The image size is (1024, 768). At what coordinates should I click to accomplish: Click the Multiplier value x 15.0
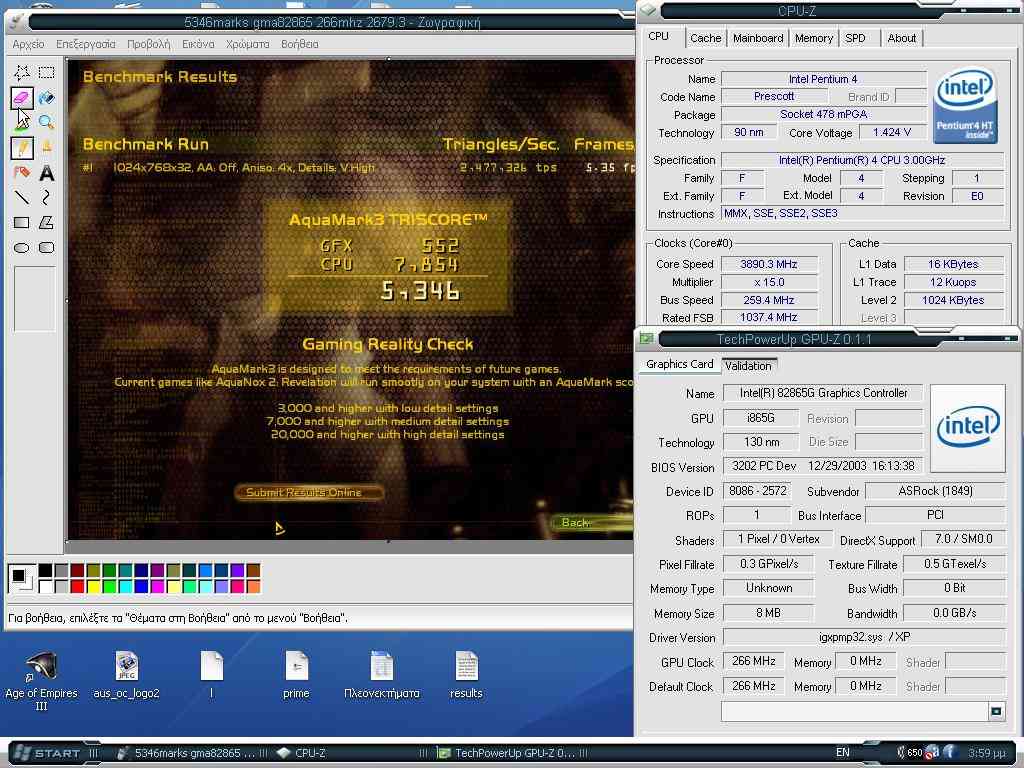(x=769, y=282)
